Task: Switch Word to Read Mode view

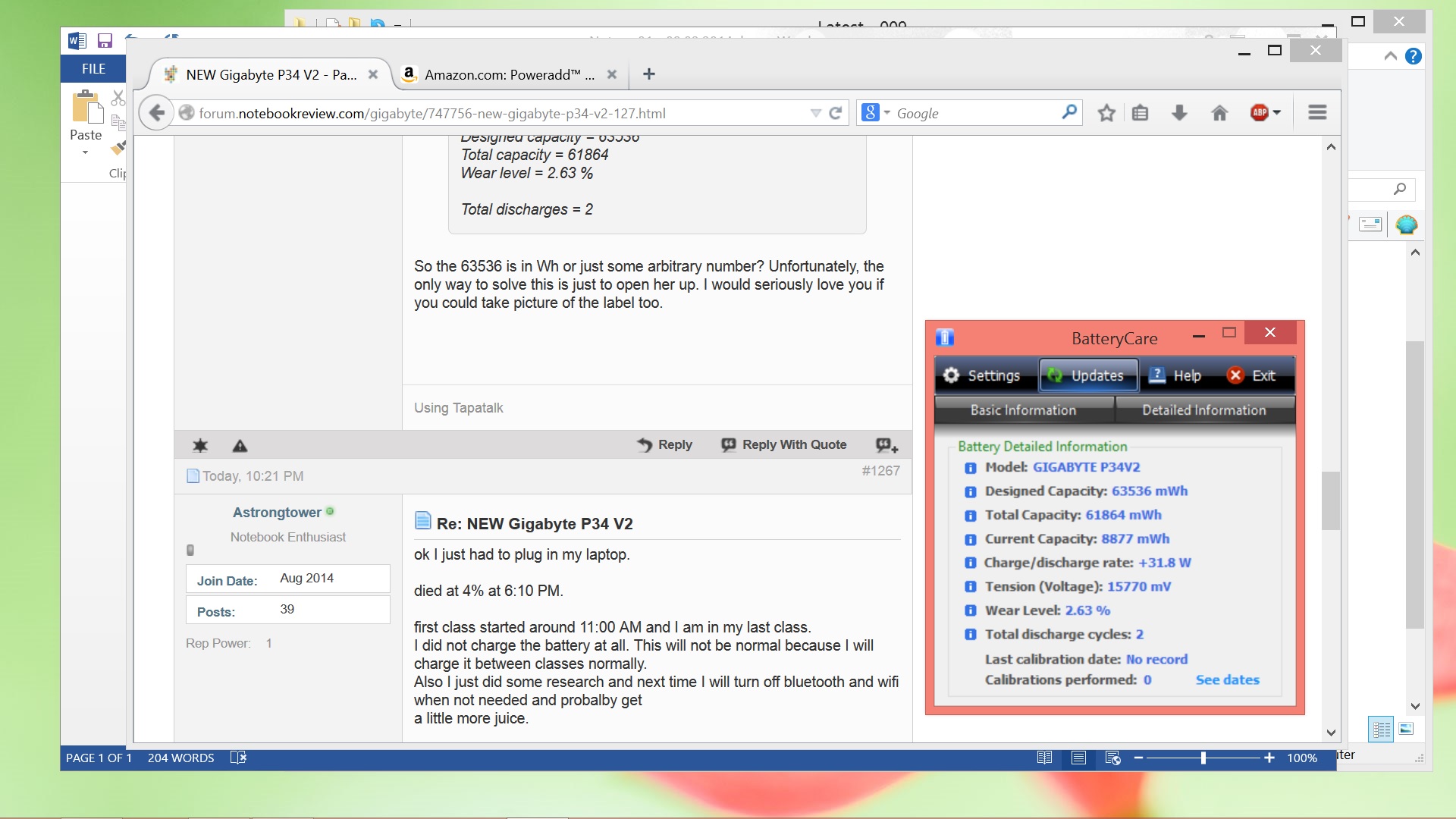Action: [x=1044, y=758]
